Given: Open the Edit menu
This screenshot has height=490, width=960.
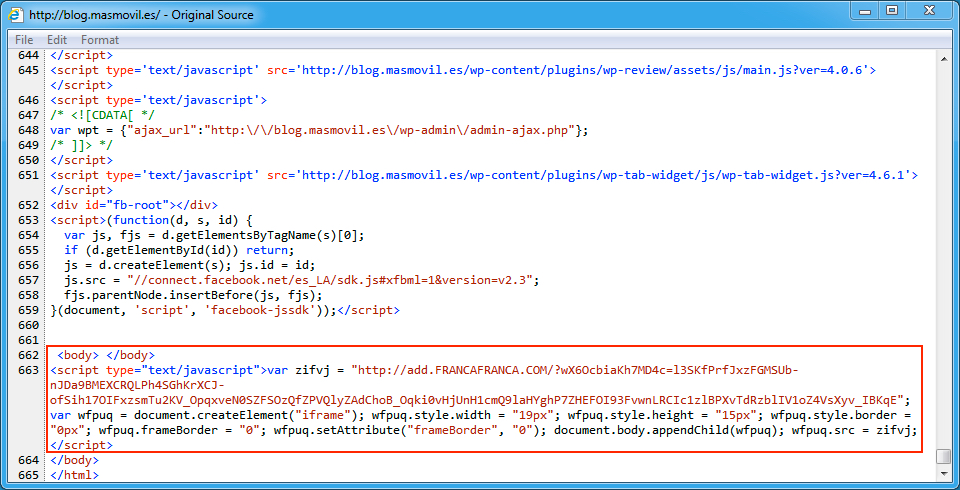Looking at the screenshot, I should [x=57, y=40].
